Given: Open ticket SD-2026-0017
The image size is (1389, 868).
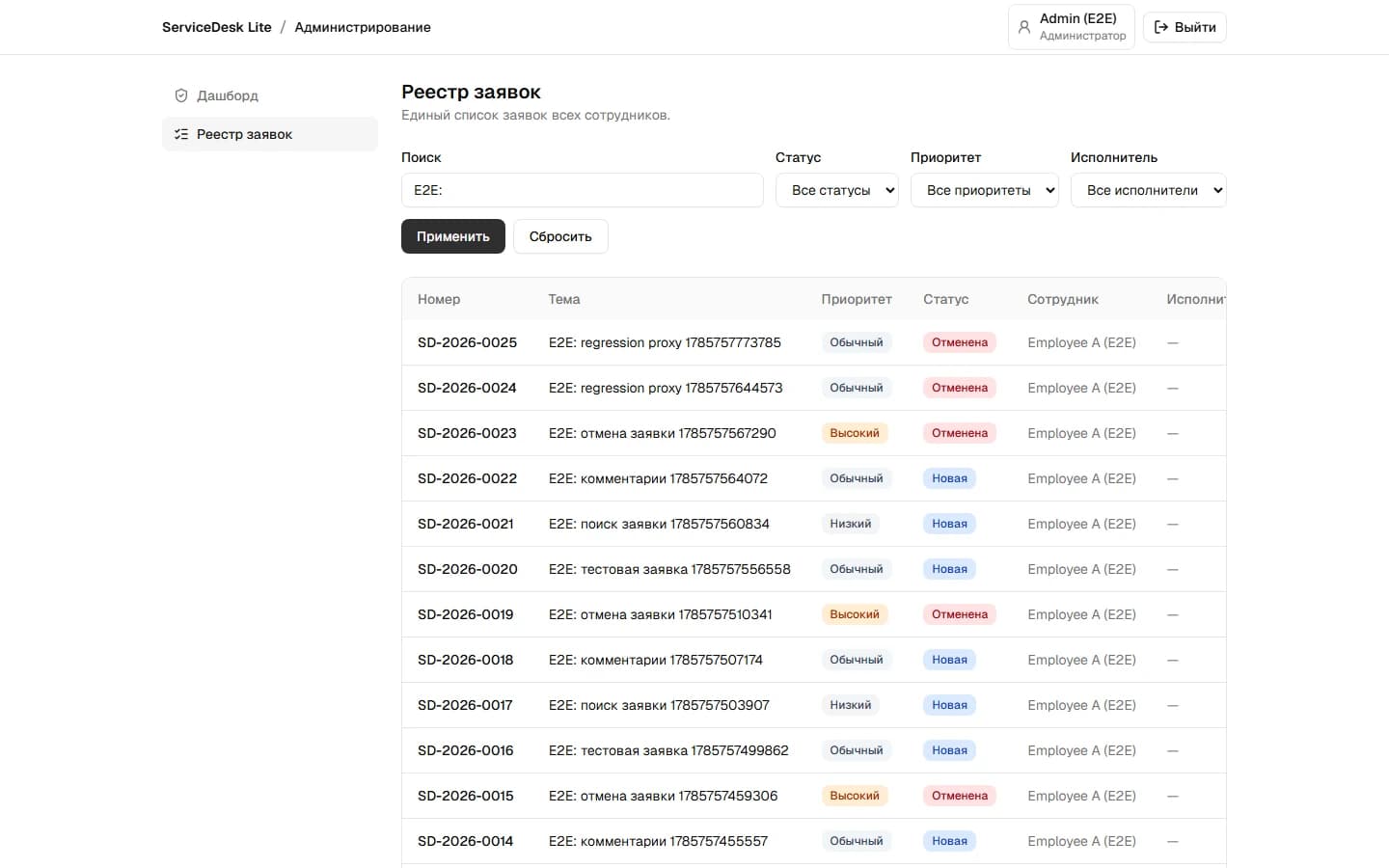Looking at the screenshot, I should 465,705.
